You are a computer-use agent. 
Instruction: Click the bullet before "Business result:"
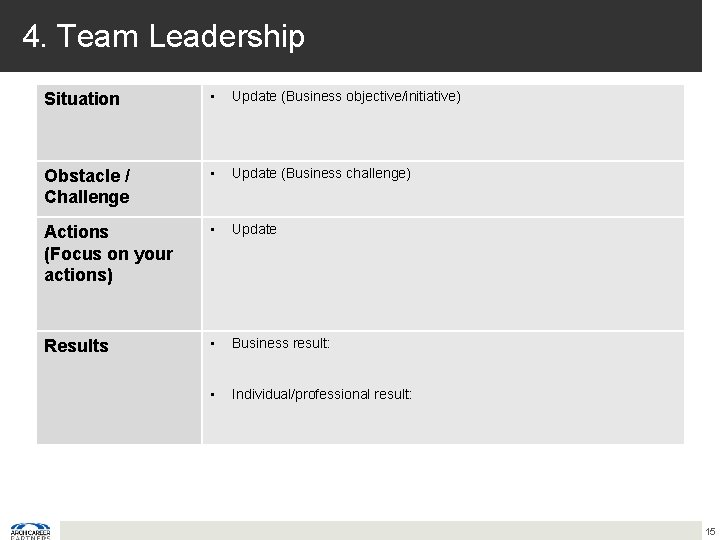[x=213, y=344]
